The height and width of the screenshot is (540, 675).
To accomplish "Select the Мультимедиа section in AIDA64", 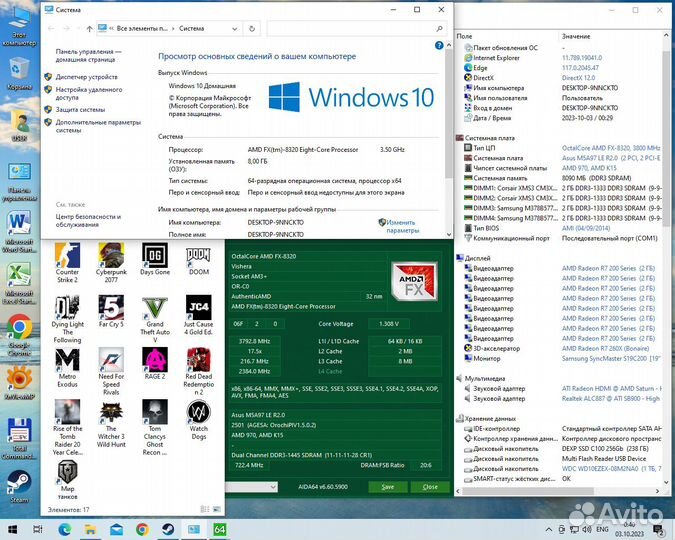I will point(485,378).
